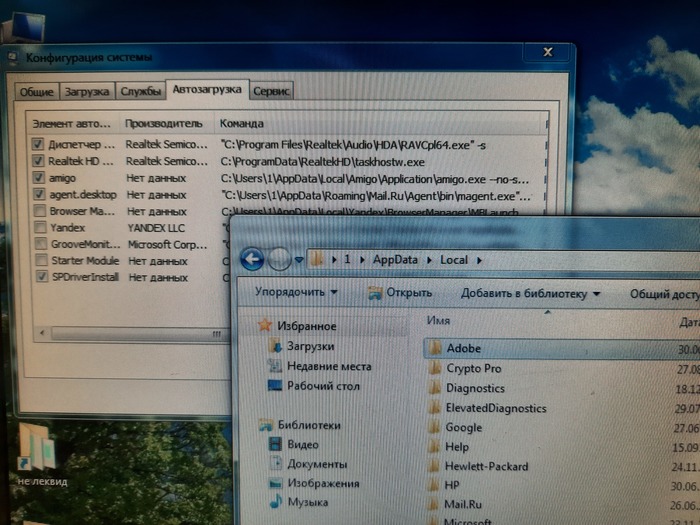Select the Mail.Ru folder icon
This screenshot has height=525, width=700.
pyautogui.click(x=433, y=504)
